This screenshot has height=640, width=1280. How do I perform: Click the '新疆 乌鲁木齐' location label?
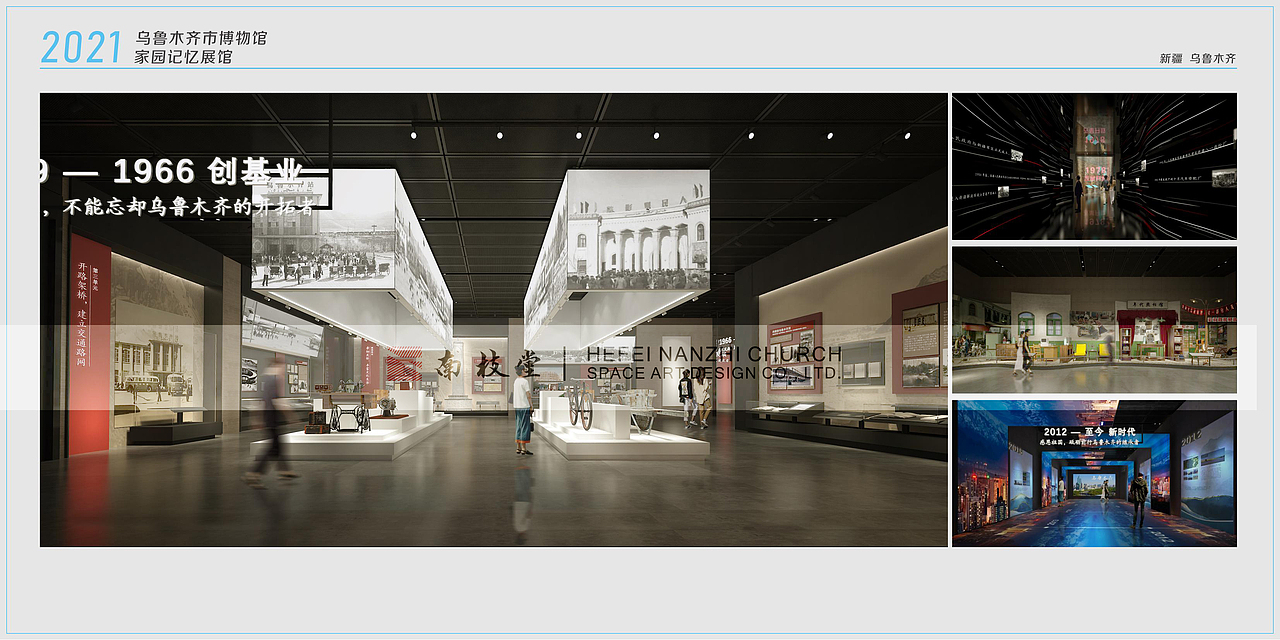coord(1198,58)
